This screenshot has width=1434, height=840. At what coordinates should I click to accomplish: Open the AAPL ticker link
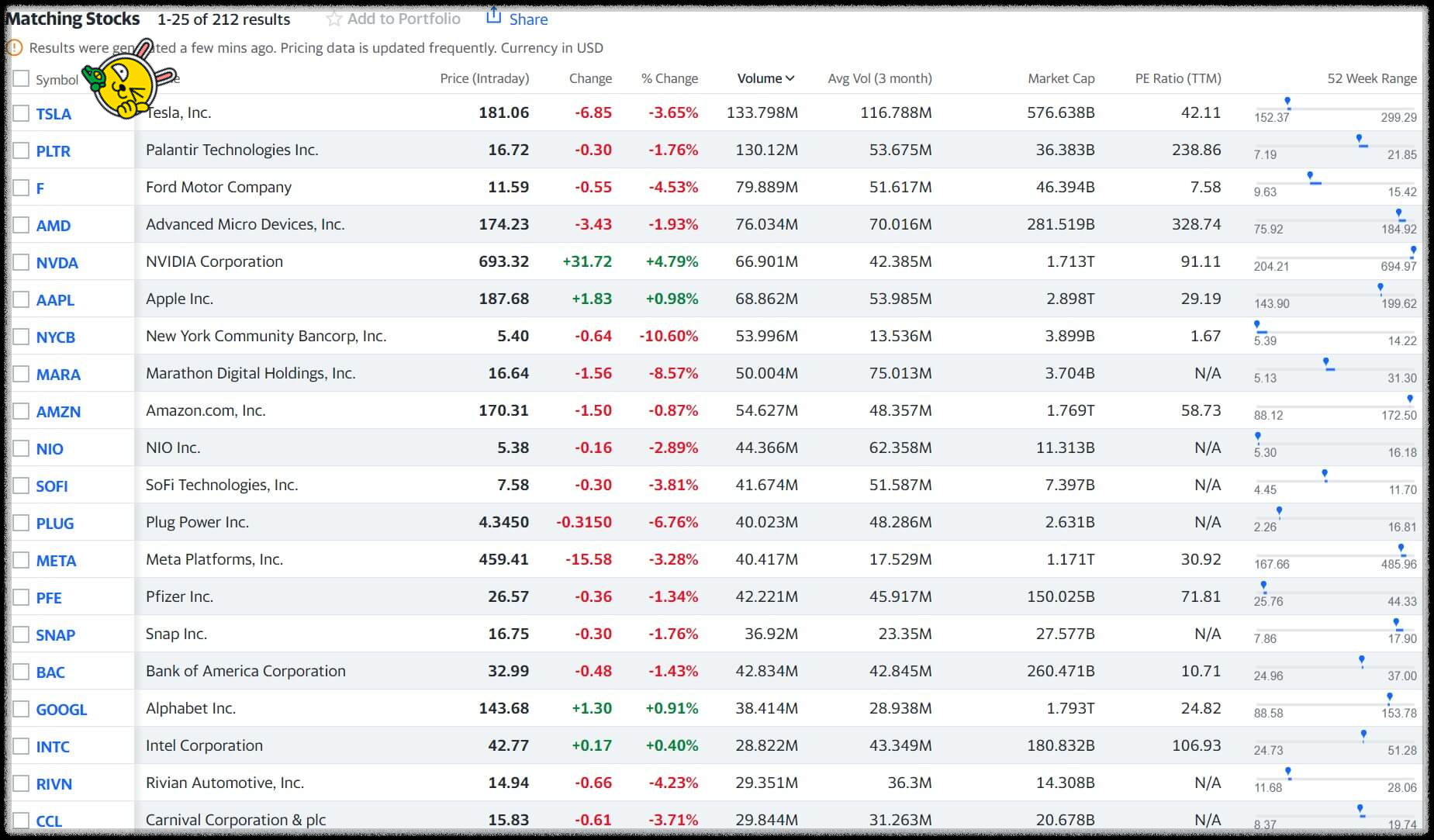tap(55, 300)
